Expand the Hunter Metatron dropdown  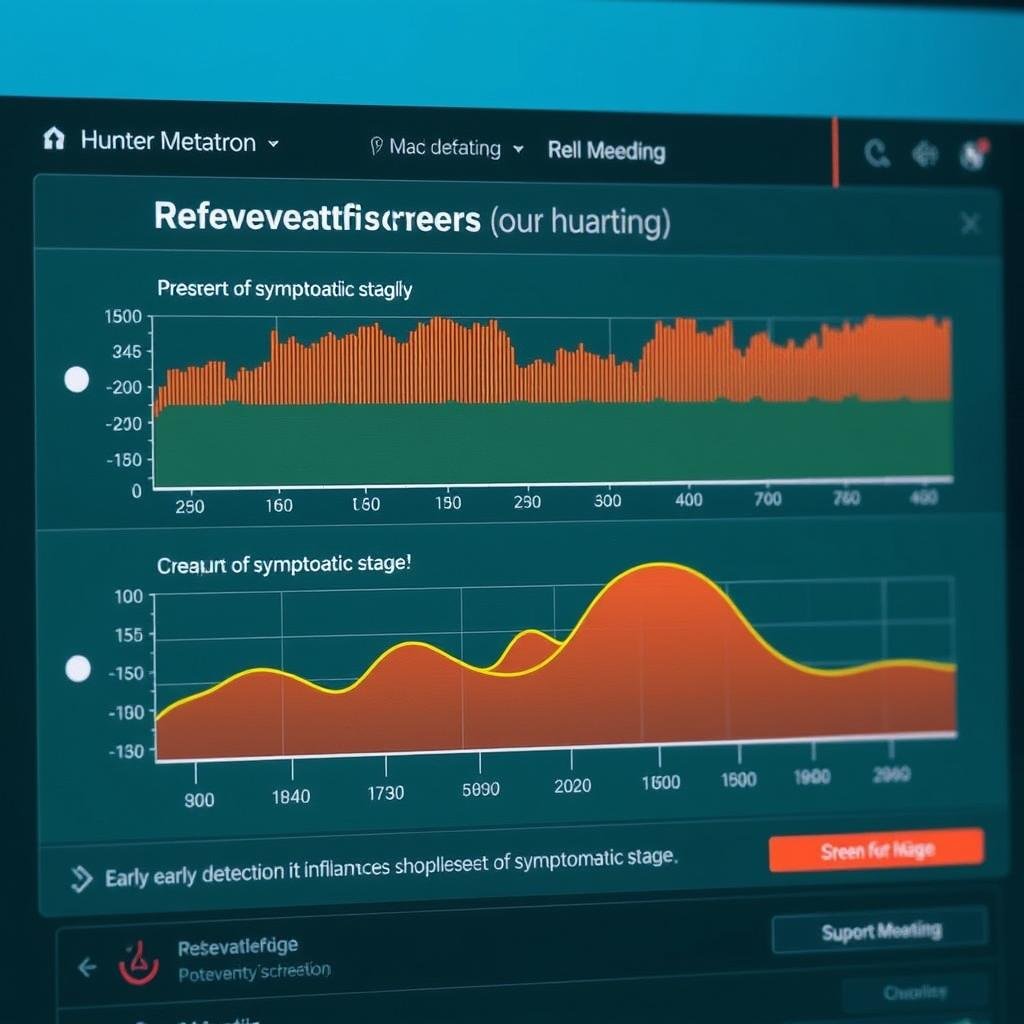click(273, 143)
